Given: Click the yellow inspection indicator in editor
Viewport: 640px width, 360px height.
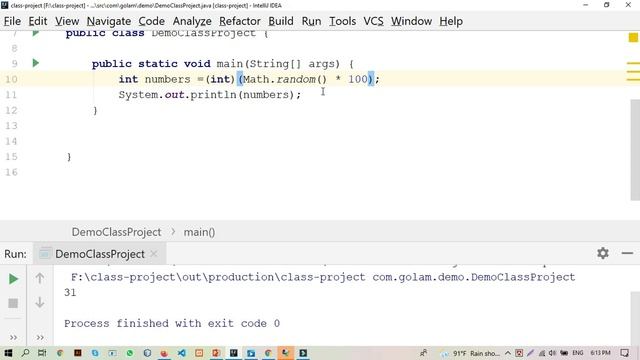Looking at the screenshot, I should pyautogui.click(x=633, y=38).
